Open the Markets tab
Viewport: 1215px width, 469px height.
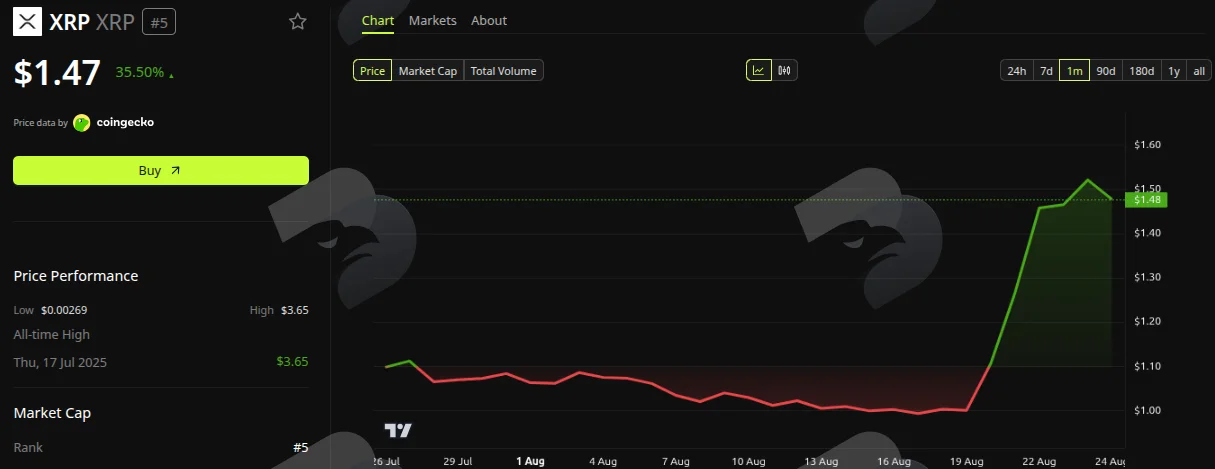click(x=433, y=21)
